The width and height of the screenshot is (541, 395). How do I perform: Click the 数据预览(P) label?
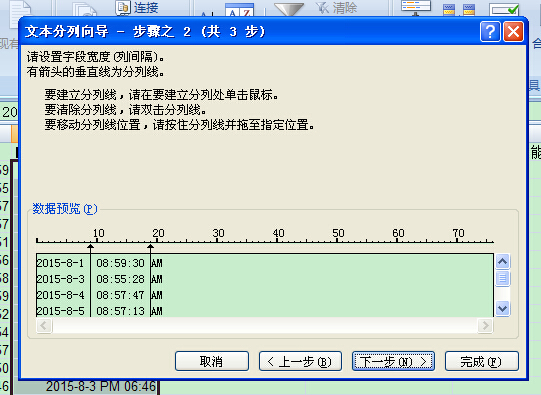(x=65, y=209)
